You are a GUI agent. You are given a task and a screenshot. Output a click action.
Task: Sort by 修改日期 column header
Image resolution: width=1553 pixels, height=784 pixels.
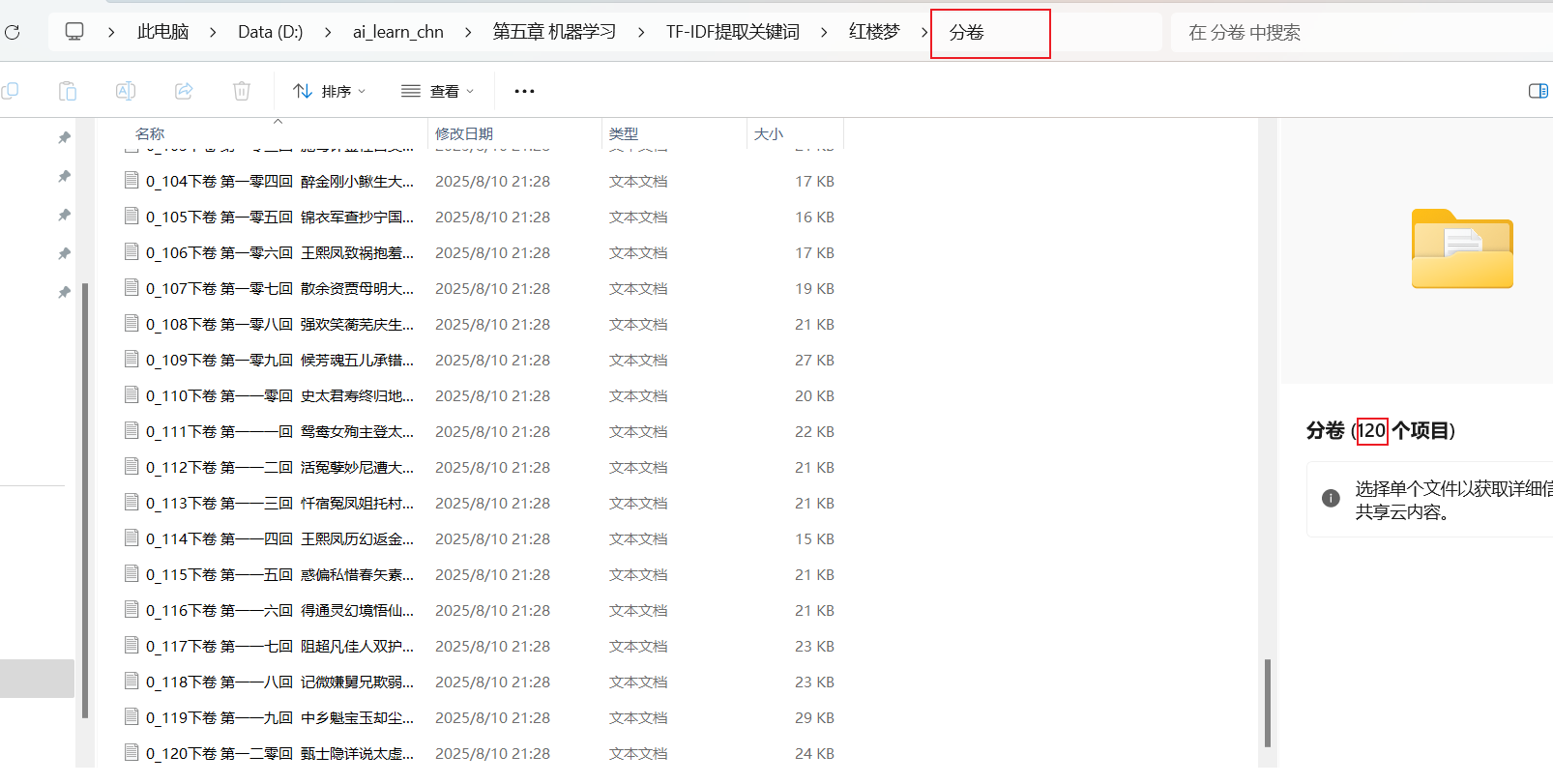tap(464, 133)
